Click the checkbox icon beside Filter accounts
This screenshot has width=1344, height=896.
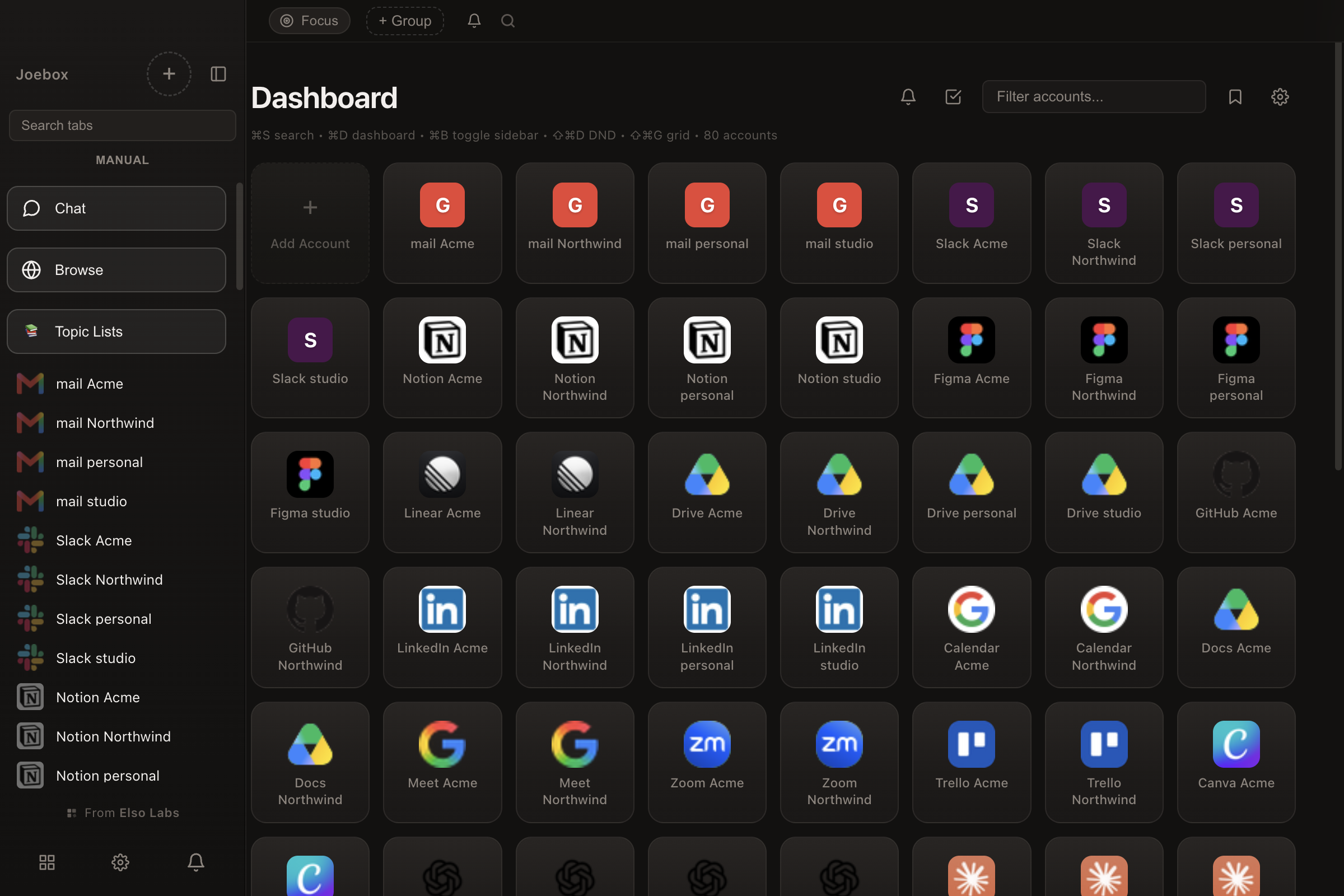tap(953, 96)
